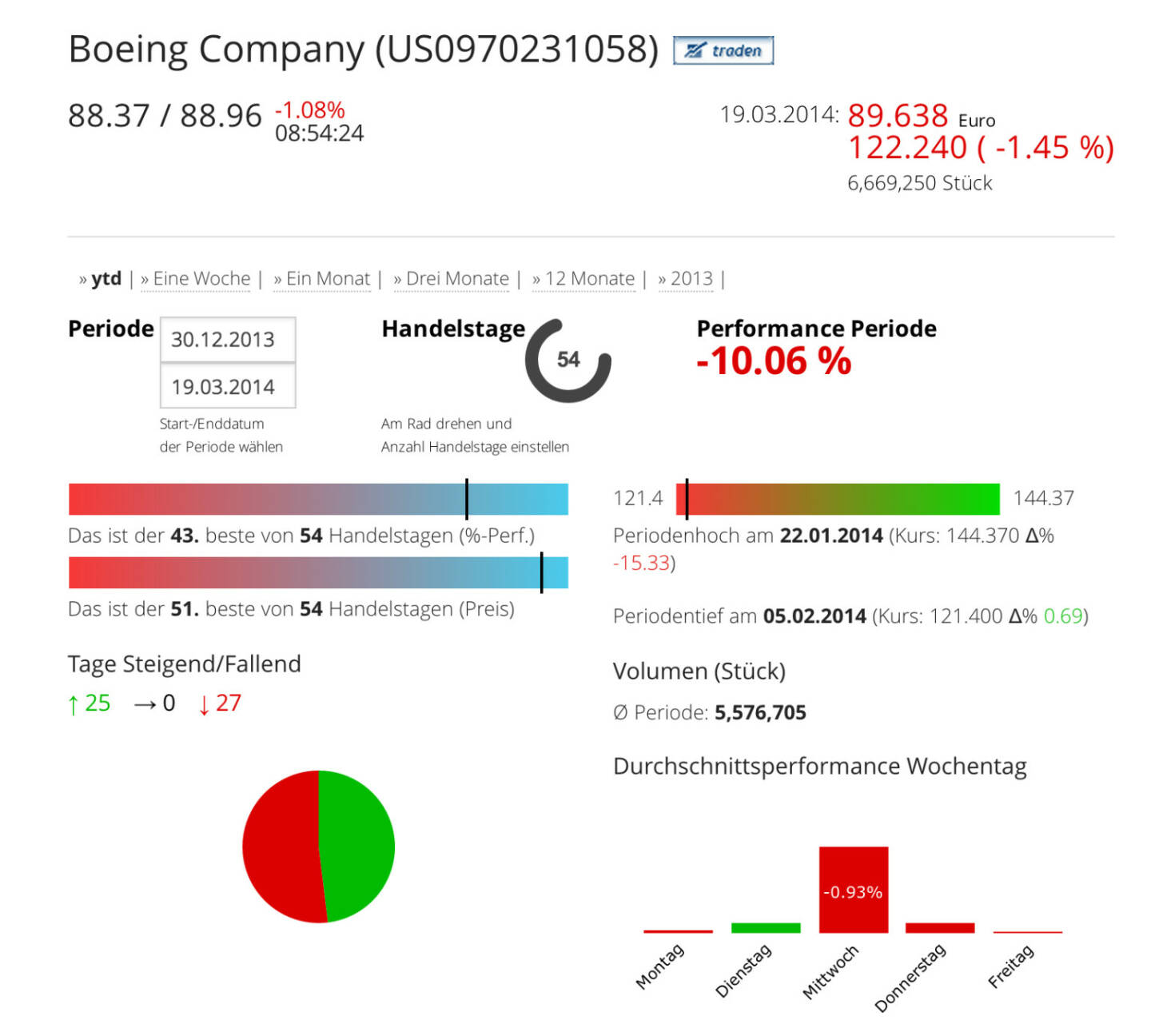
Task: Click the start date field 30.12.2013
Action: point(228,339)
